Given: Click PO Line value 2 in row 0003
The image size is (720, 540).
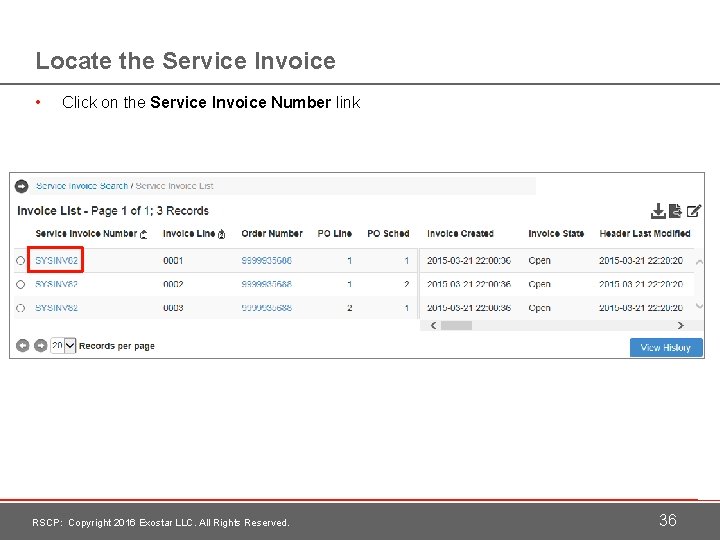Looking at the screenshot, I should coord(349,308).
